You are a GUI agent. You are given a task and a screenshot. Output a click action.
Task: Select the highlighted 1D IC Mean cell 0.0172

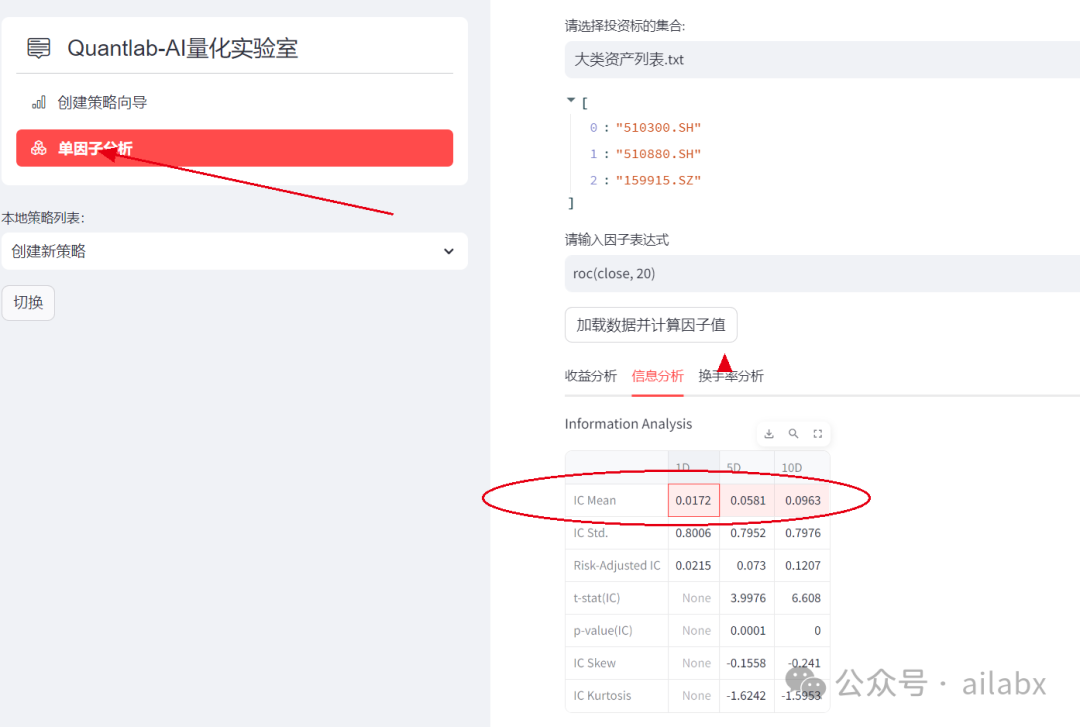coord(693,499)
